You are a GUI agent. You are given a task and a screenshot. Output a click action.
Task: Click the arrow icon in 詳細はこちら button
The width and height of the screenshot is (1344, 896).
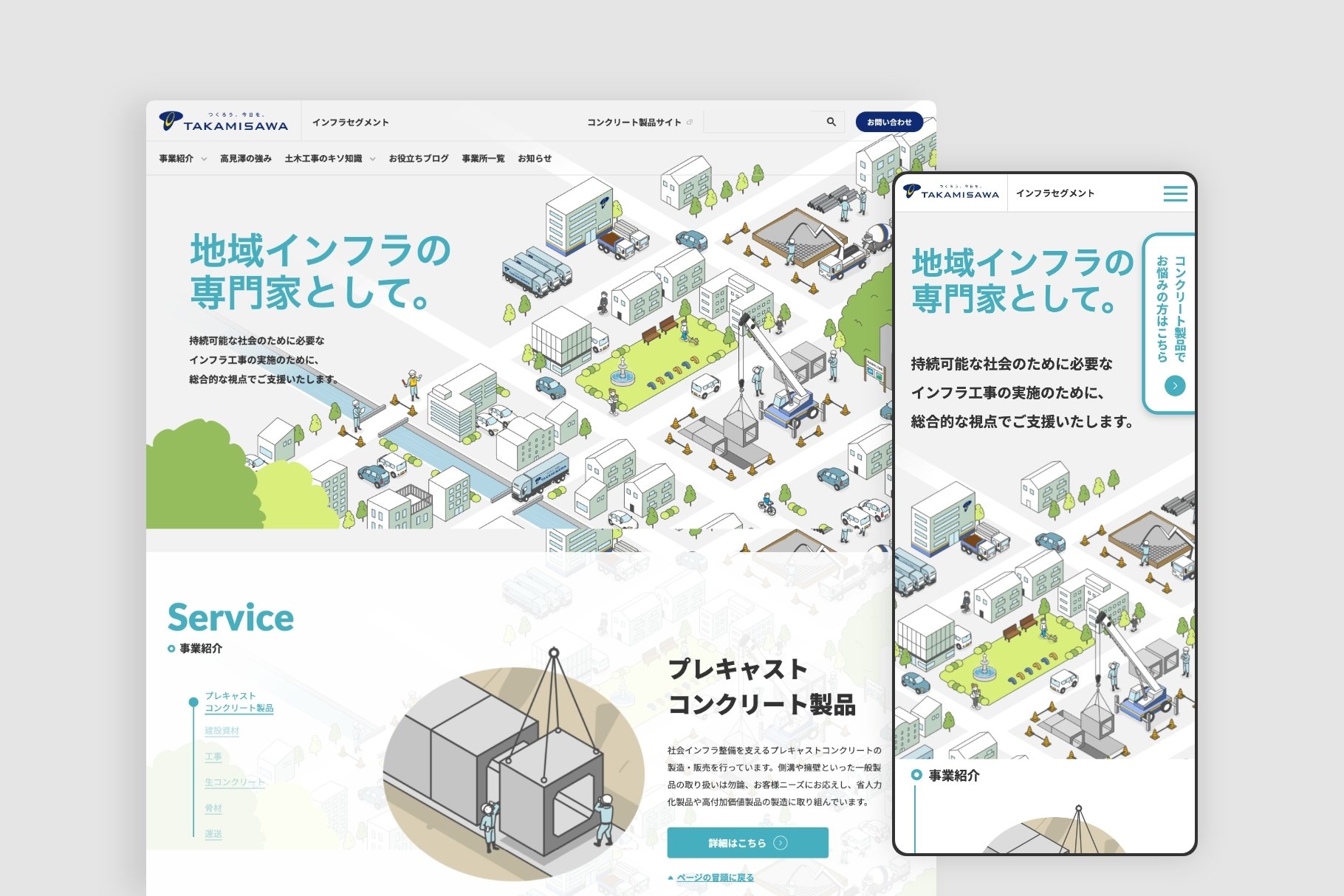tap(781, 843)
